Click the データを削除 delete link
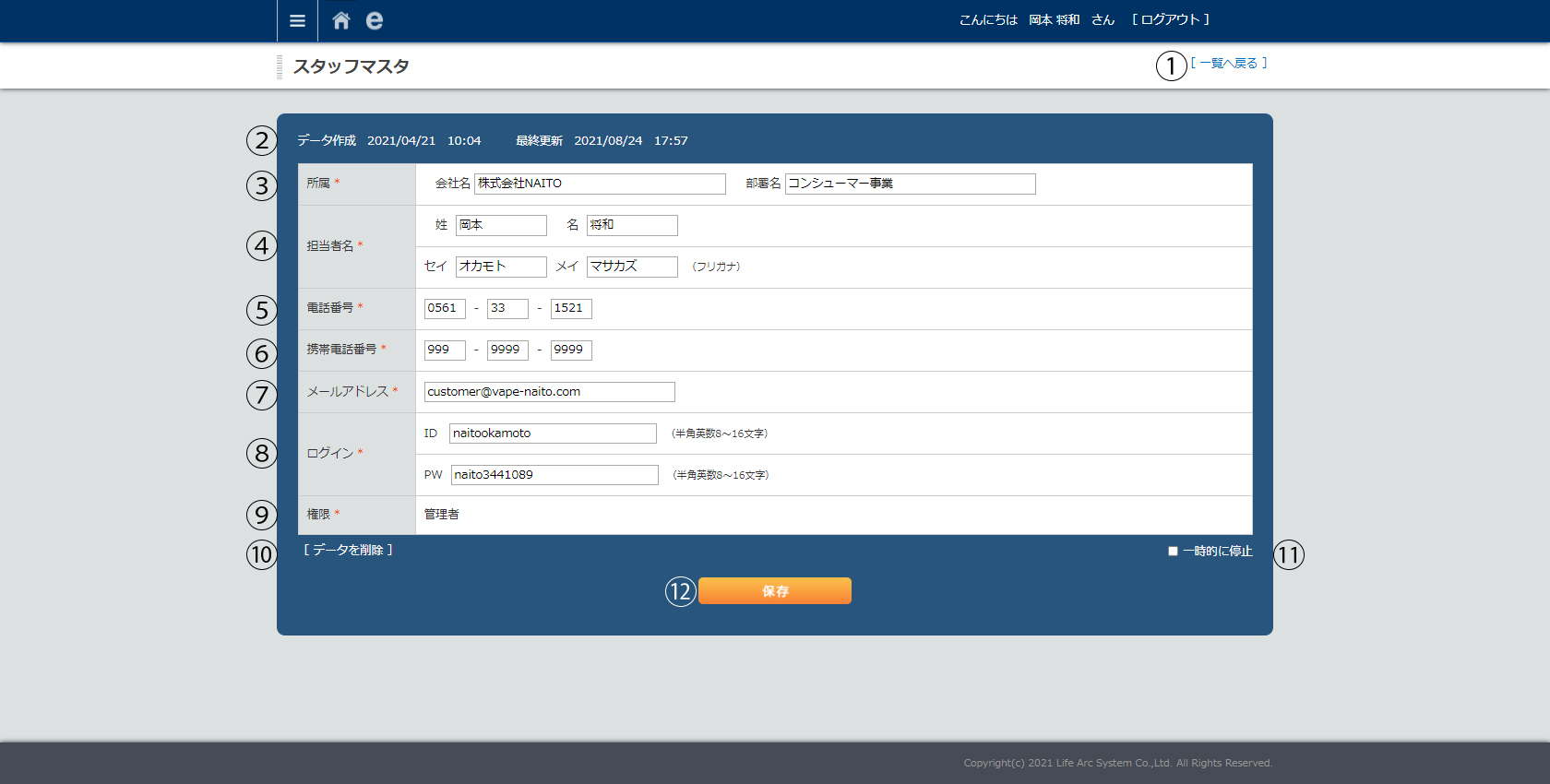Image resolution: width=1550 pixels, height=784 pixels. pyautogui.click(x=349, y=550)
